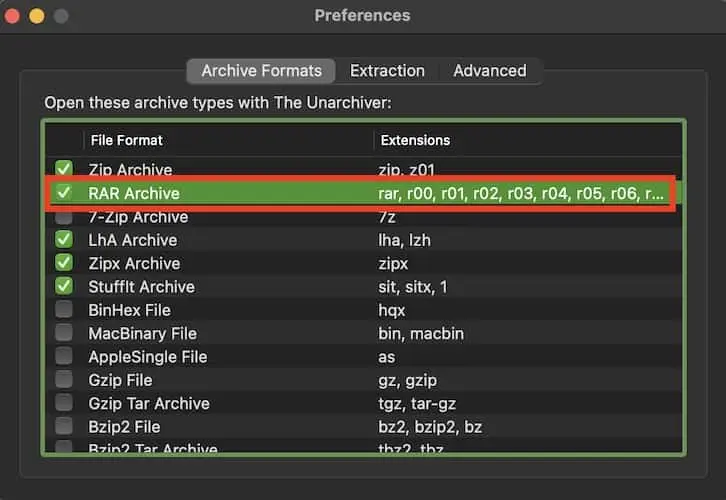The width and height of the screenshot is (726, 500).
Task: Click the 'bin, macbin' extensions cell
Action: point(421,334)
